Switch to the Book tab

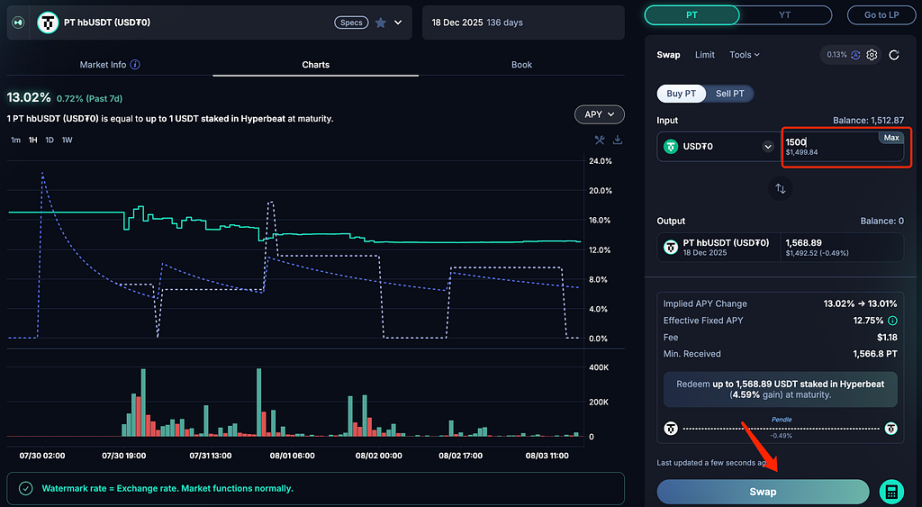click(522, 65)
